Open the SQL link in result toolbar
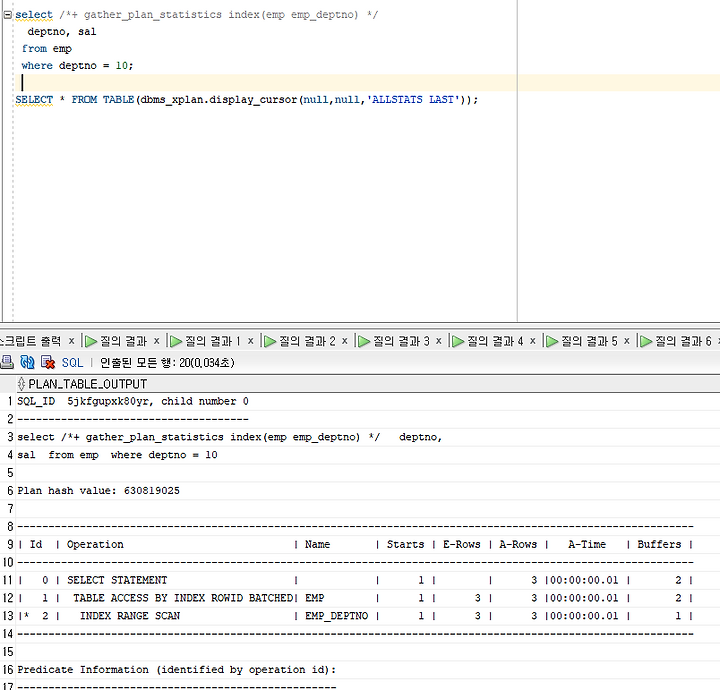The image size is (720, 690). pos(72,363)
